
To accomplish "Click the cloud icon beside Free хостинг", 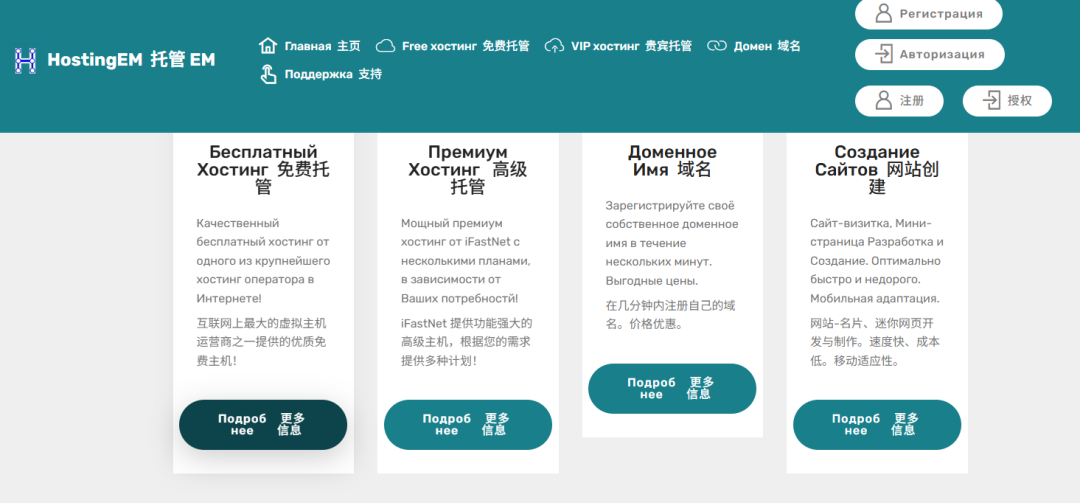I will click(386, 46).
